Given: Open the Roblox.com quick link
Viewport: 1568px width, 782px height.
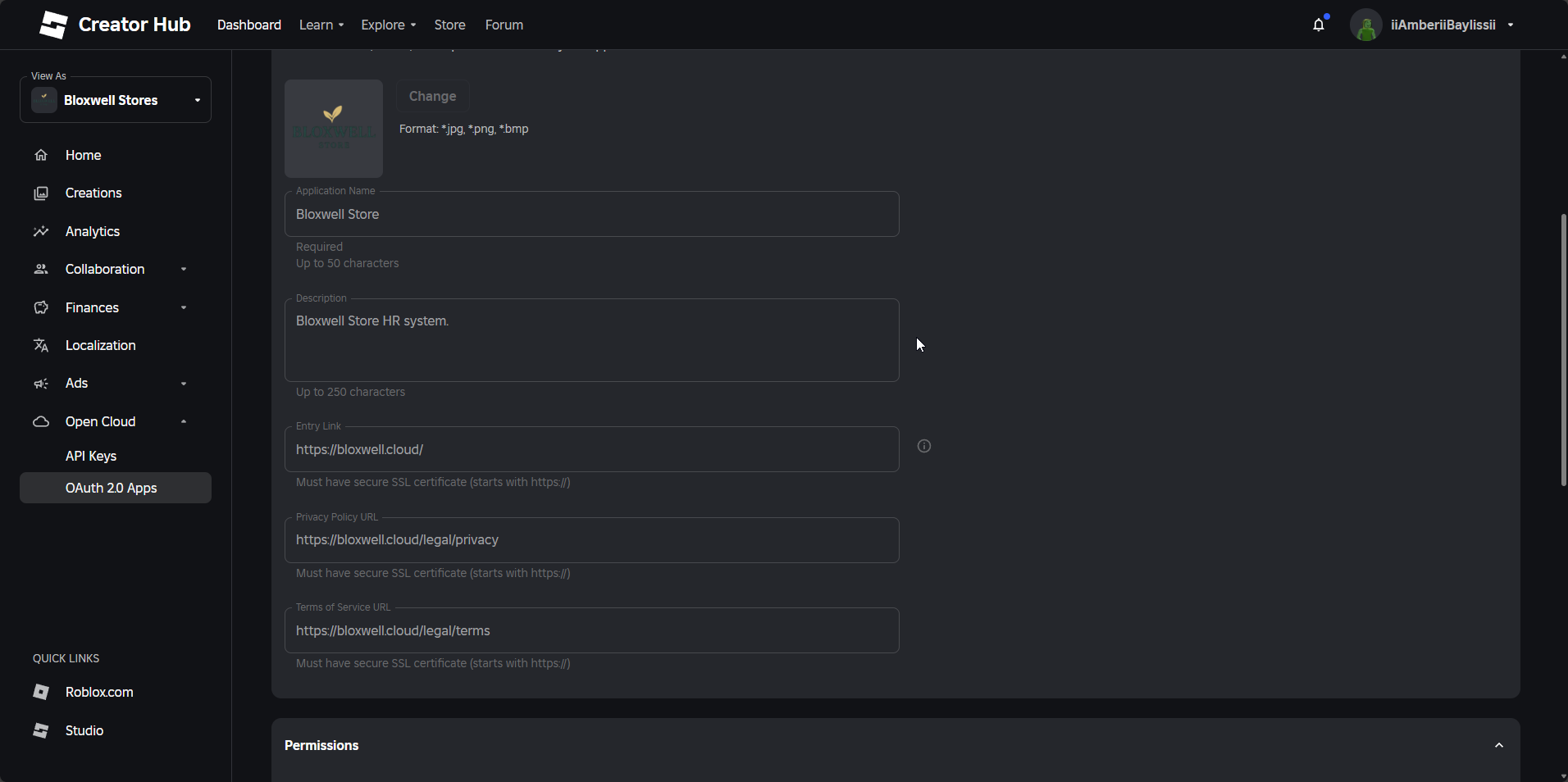Looking at the screenshot, I should click(x=99, y=692).
